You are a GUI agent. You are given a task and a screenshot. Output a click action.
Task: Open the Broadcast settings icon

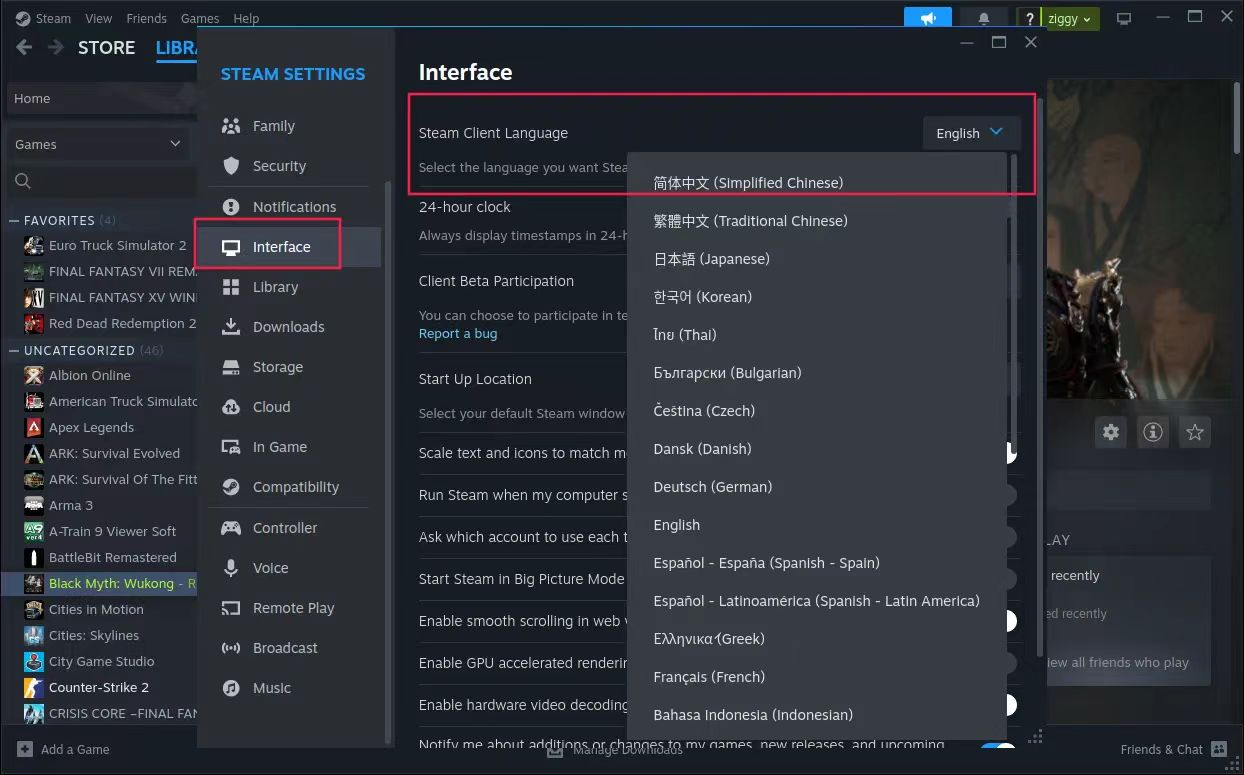click(231, 648)
